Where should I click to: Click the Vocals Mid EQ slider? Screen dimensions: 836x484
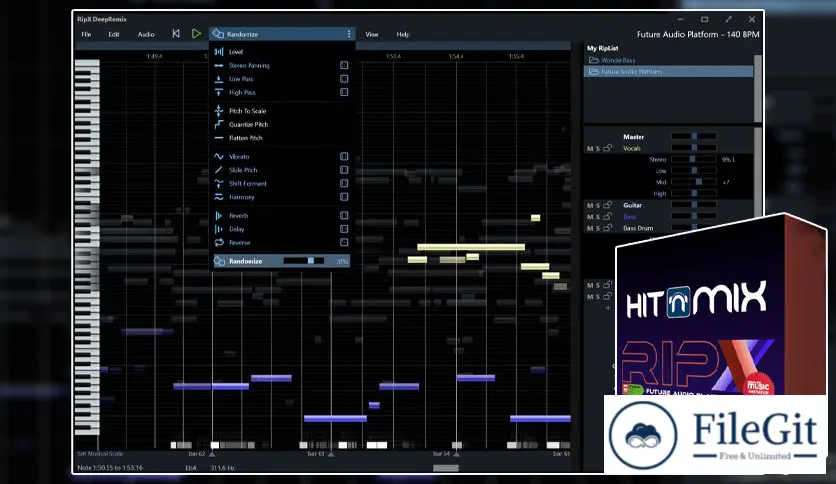694,182
